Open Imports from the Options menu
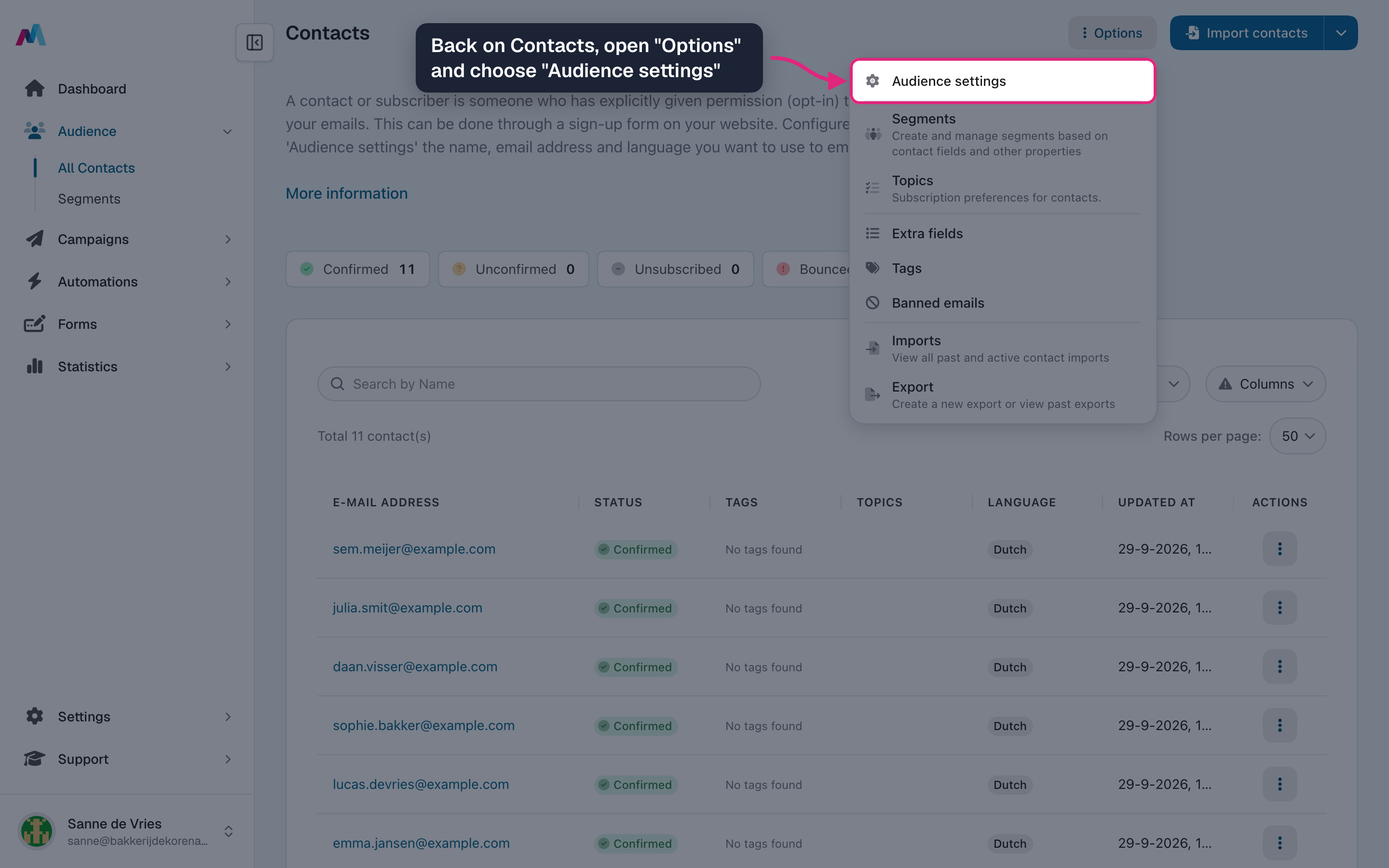The height and width of the screenshot is (868, 1389). pos(1002,348)
